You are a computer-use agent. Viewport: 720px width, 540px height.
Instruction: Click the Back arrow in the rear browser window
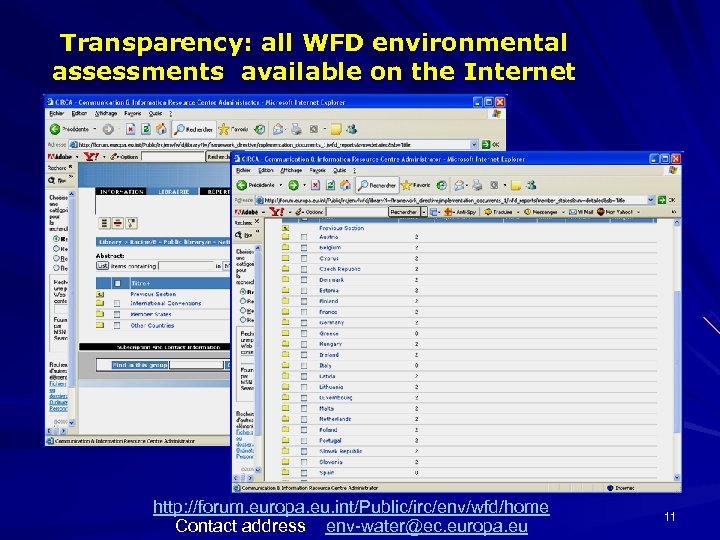click(x=55, y=129)
